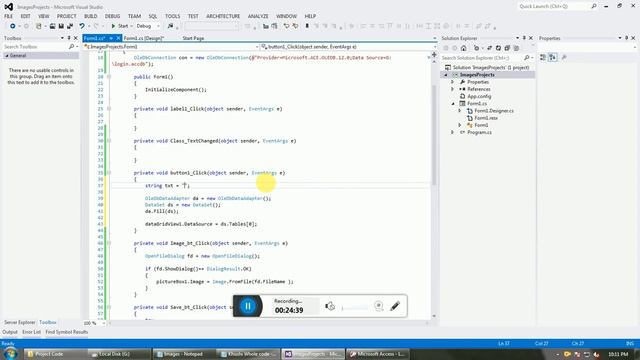Switch to the Form1.cs [Design] tab

143,38
